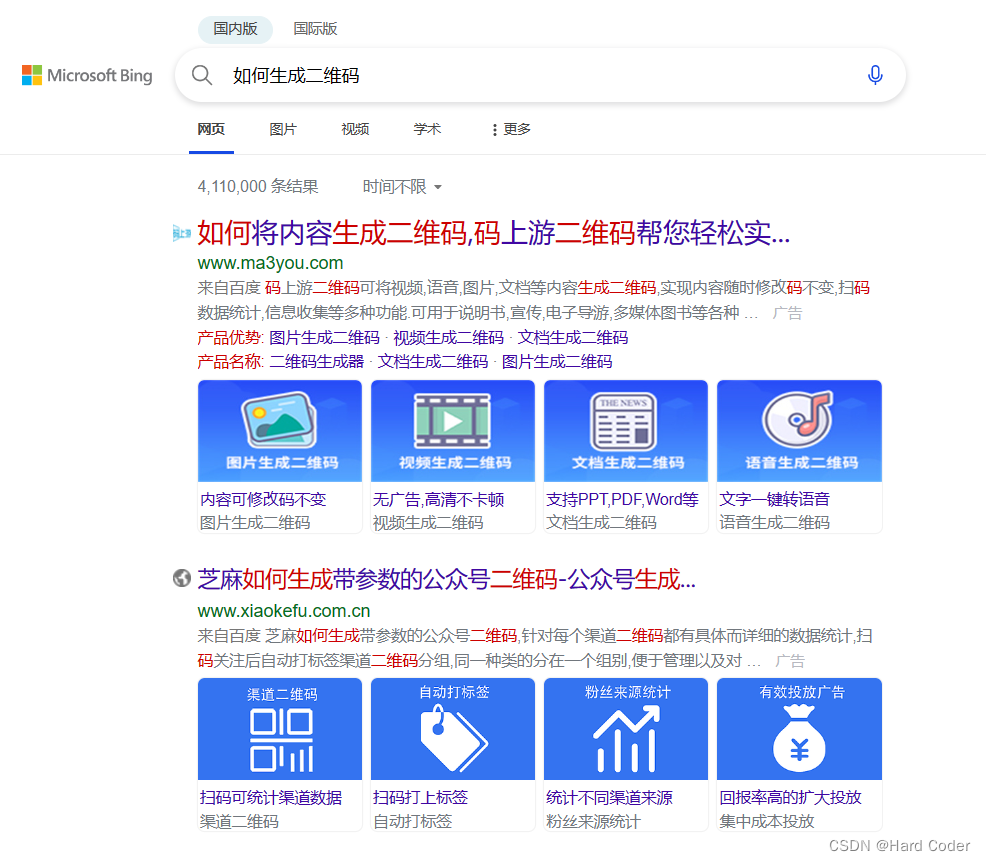The height and width of the screenshot is (861, 986).
Task: Select the 学术 tab
Action: [427, 129]
